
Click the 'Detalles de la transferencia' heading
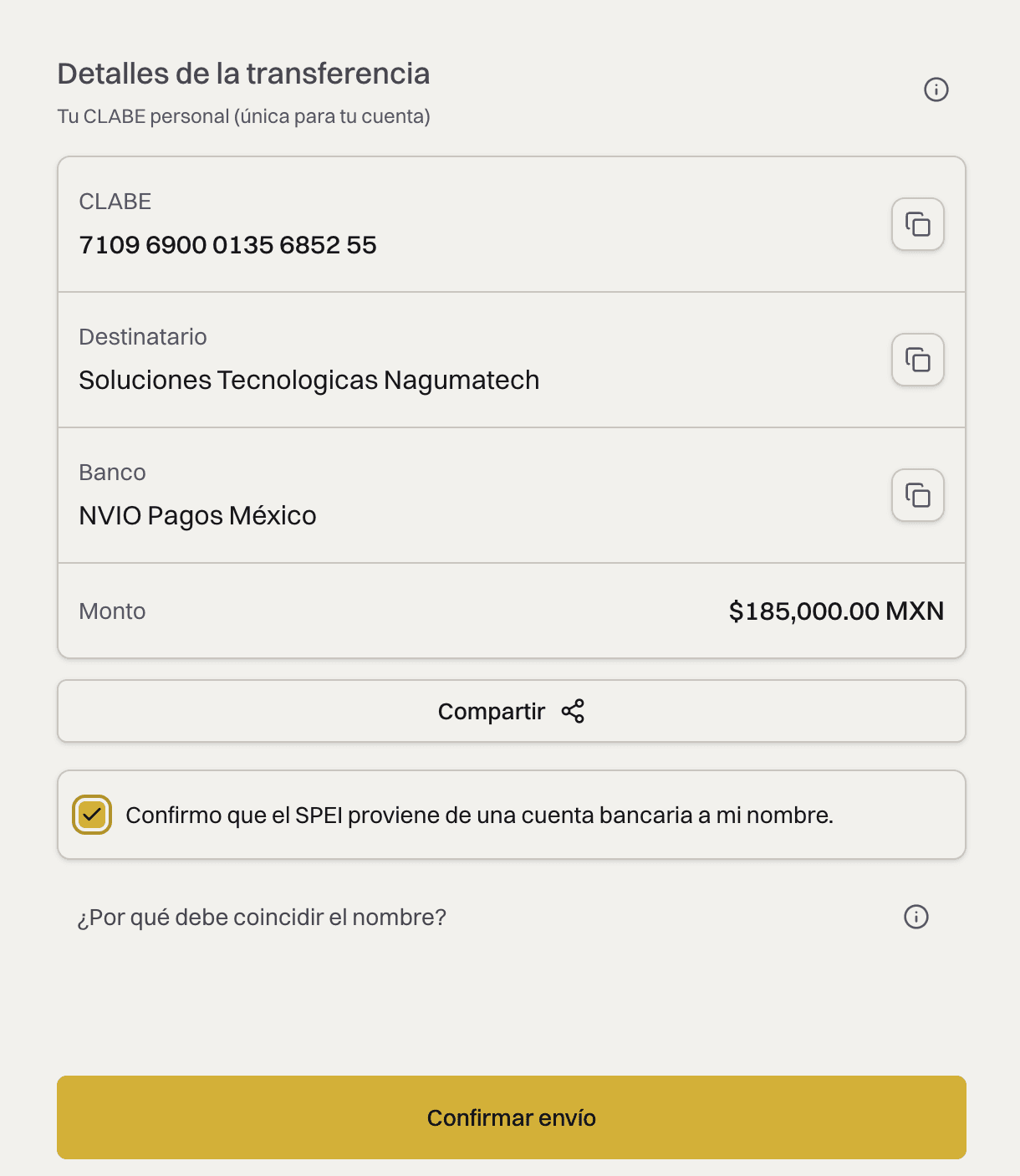click(x=243, y=74)
